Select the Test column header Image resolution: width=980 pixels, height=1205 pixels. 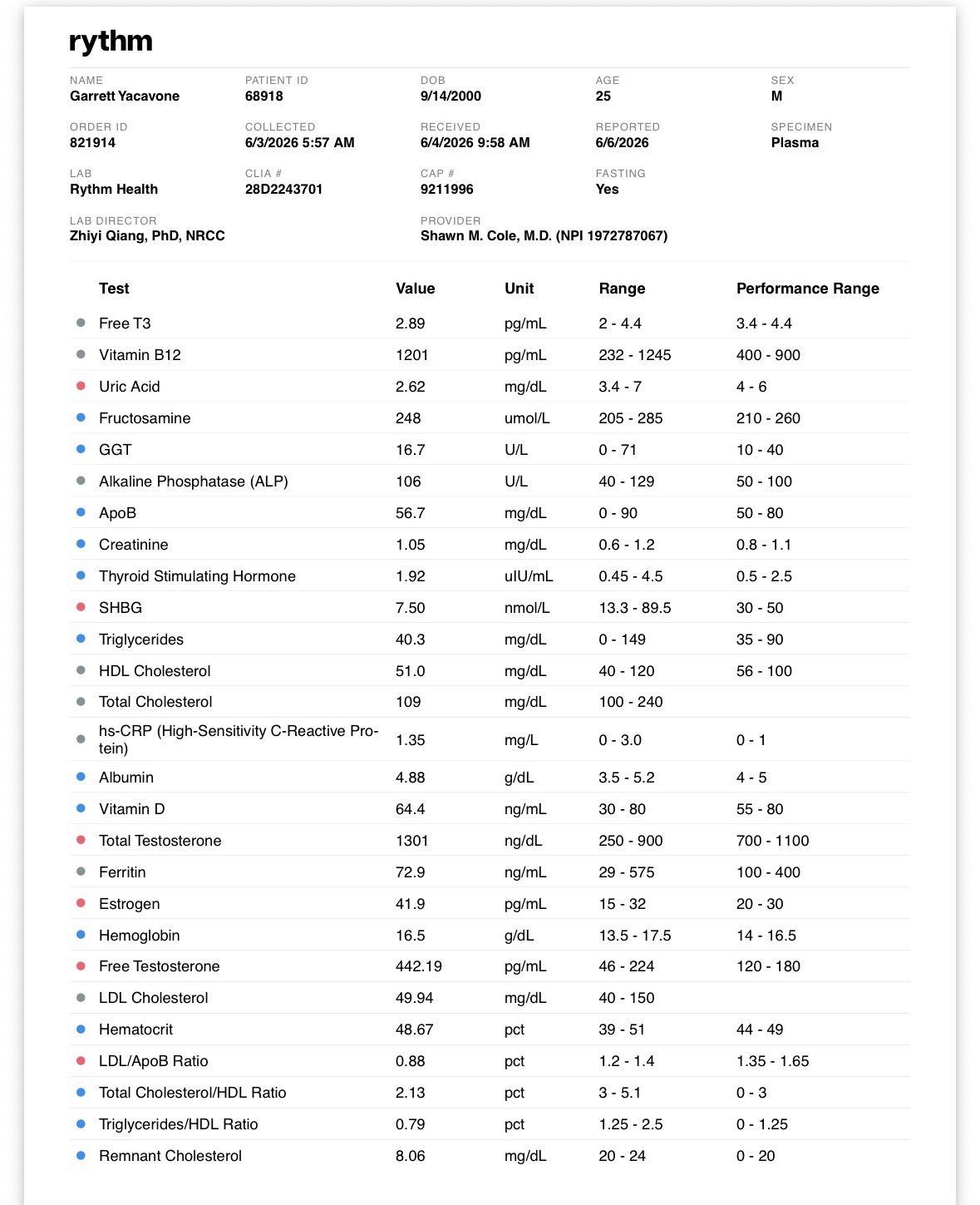(x=114, y=289)
